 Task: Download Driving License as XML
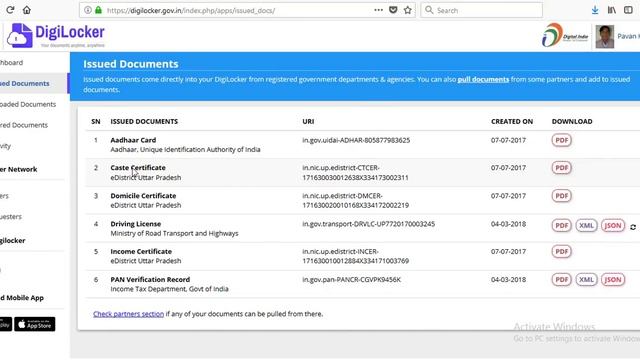tap(586, 225)
